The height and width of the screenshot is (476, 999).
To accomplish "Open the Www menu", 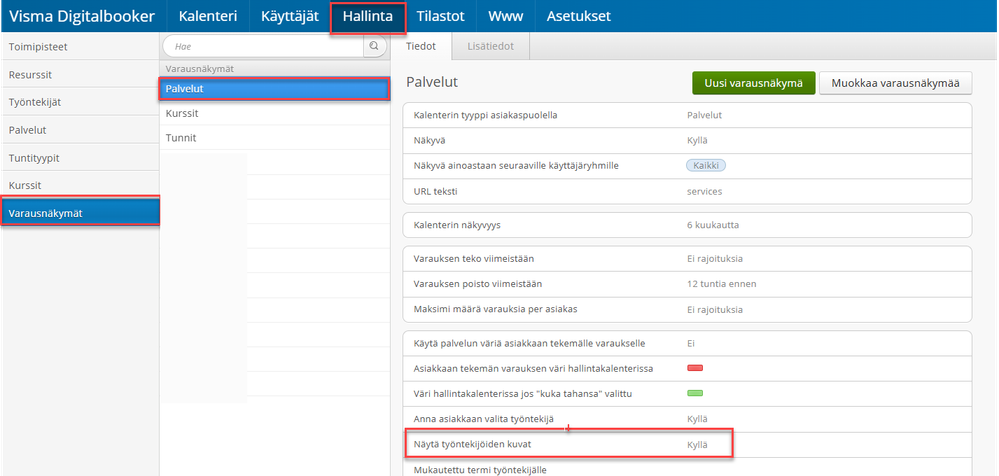I will click(506, 16).
